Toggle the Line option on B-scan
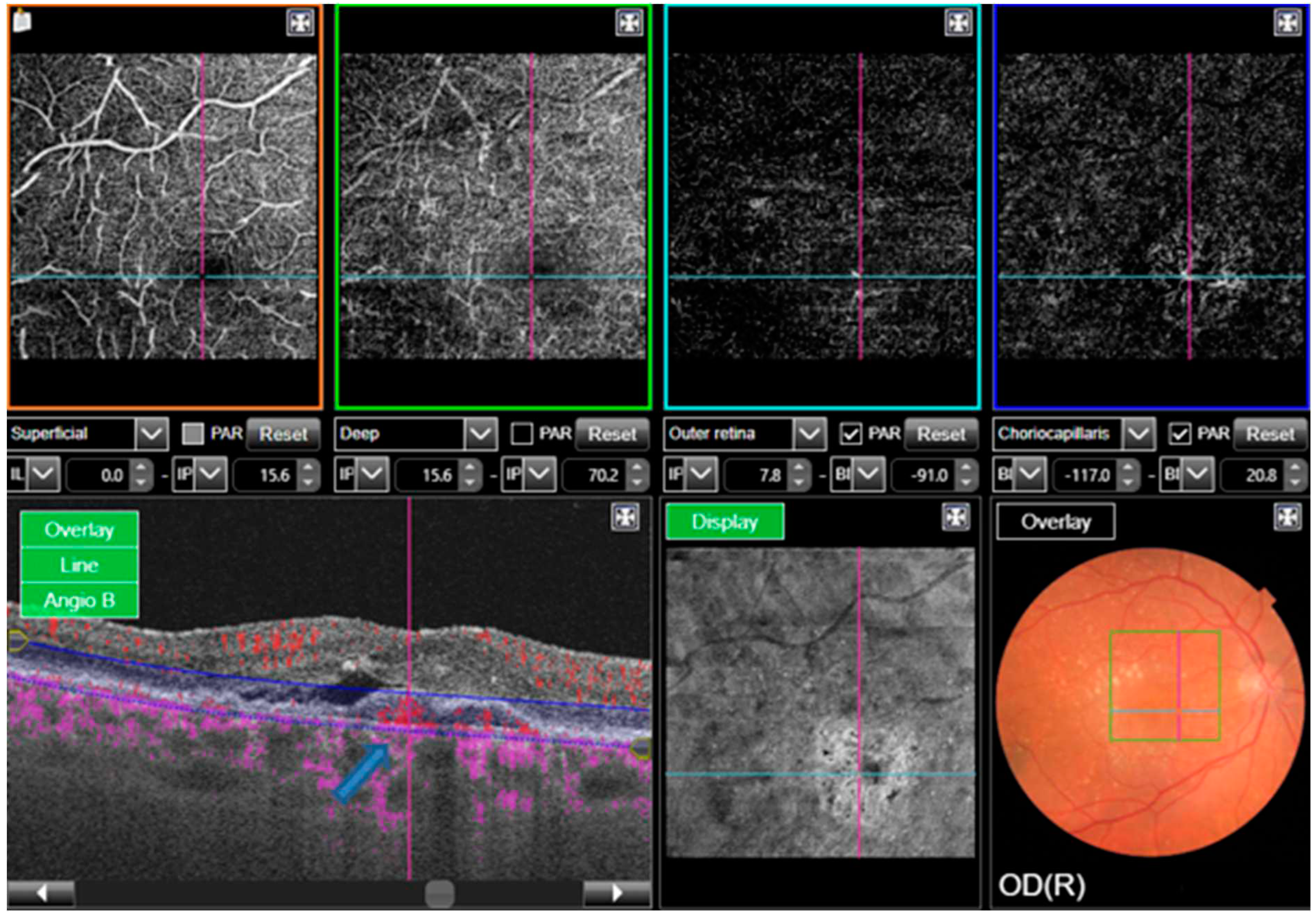 pos(79,565)
